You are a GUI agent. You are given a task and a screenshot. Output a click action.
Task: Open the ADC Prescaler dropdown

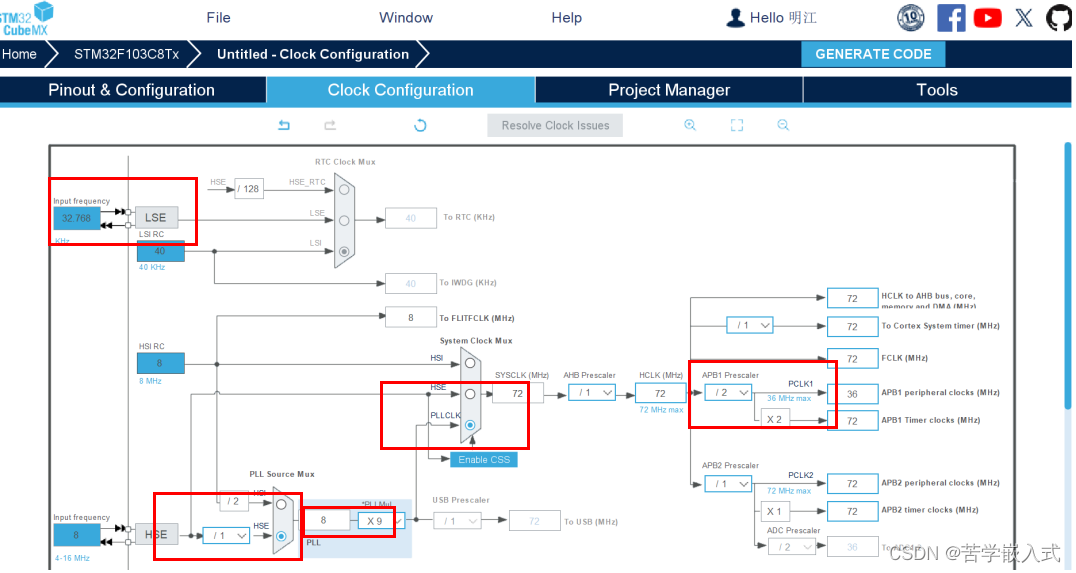pyautogui.click(x=791, y=547)
